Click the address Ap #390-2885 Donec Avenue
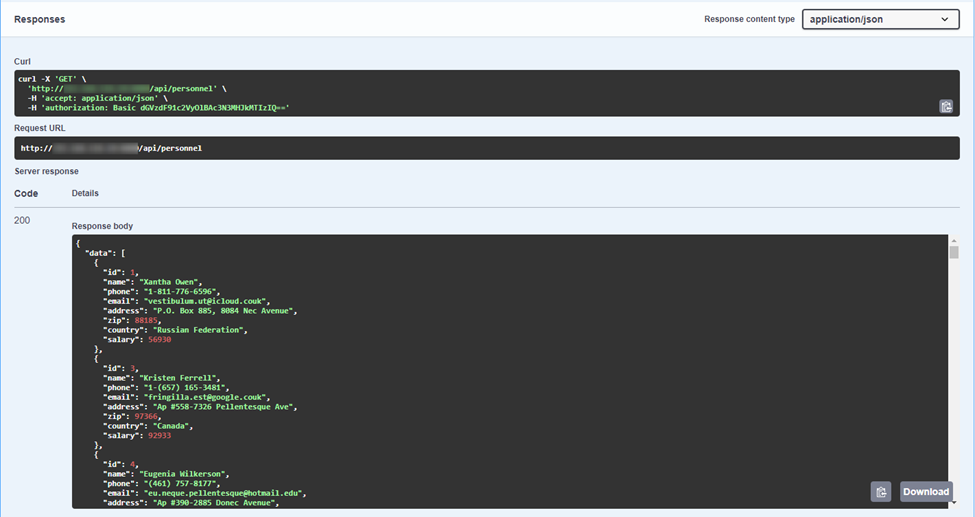 pos(213,503)
